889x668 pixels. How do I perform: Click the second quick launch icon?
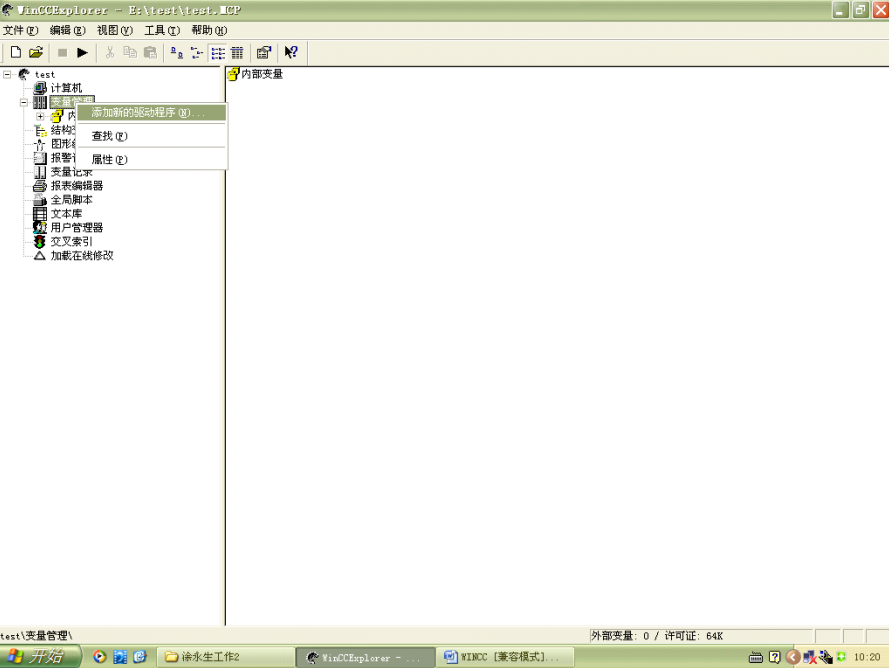pyautogui.click(x=120, y=657)
